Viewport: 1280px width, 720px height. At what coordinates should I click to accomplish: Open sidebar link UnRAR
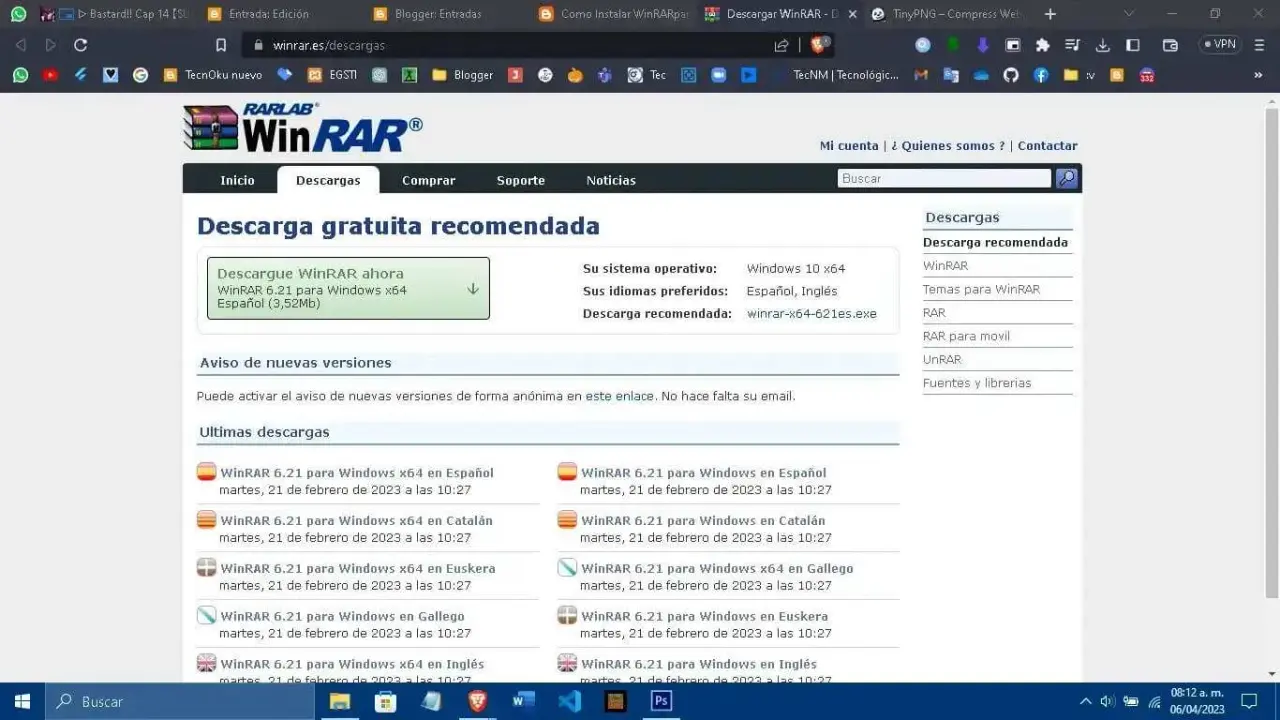(942, 359)
